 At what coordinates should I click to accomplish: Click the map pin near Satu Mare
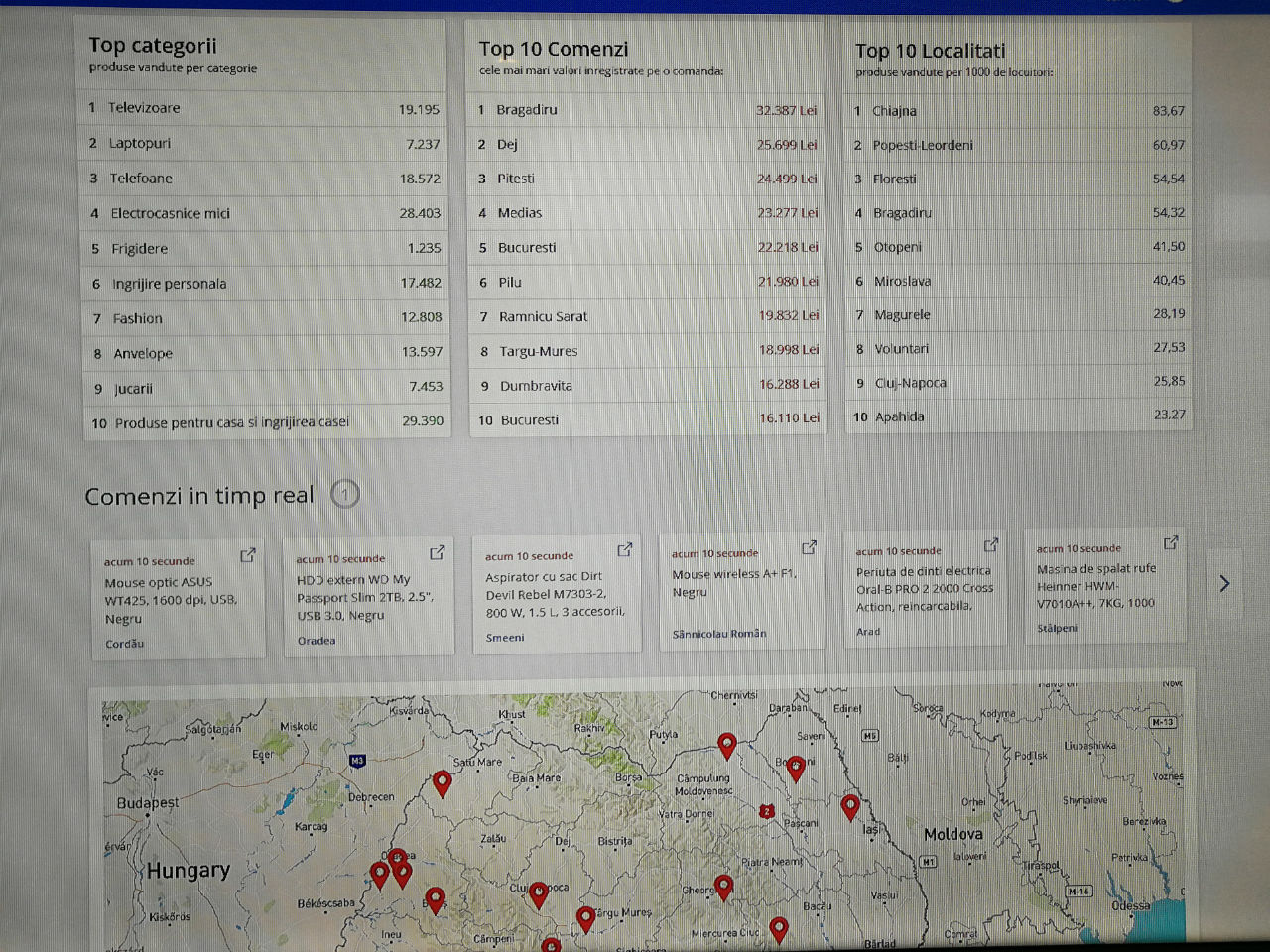[x=443, y=782]
